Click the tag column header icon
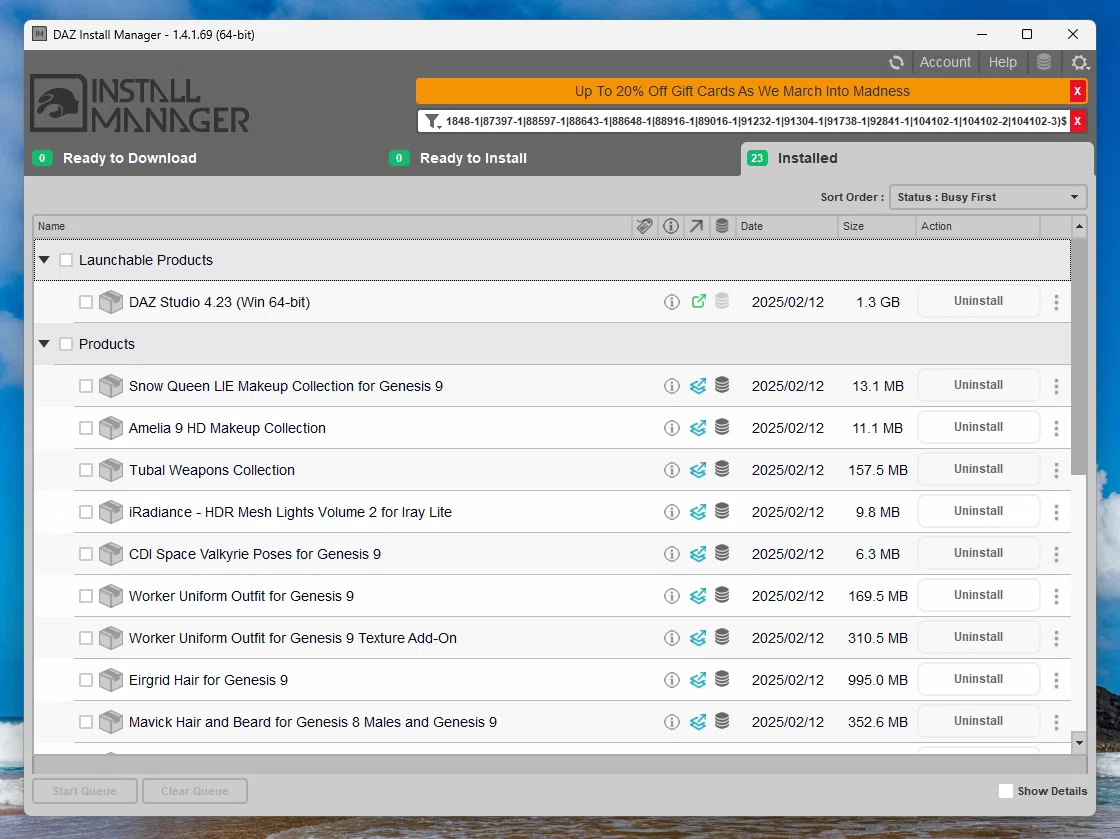Screen dimensions: 1120x839 [644, 226]
